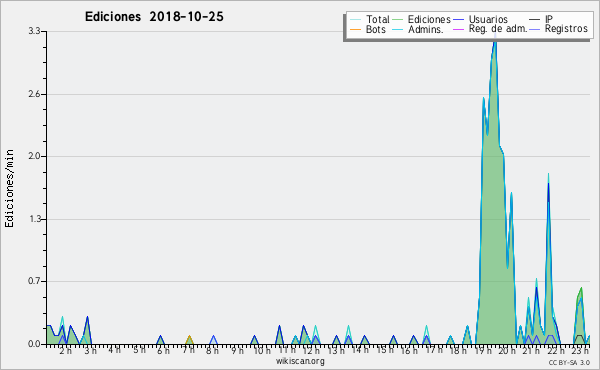Screen dimensions: 600x370
Task: Click the 16 h axis label
Action: (x=409, y=351)
